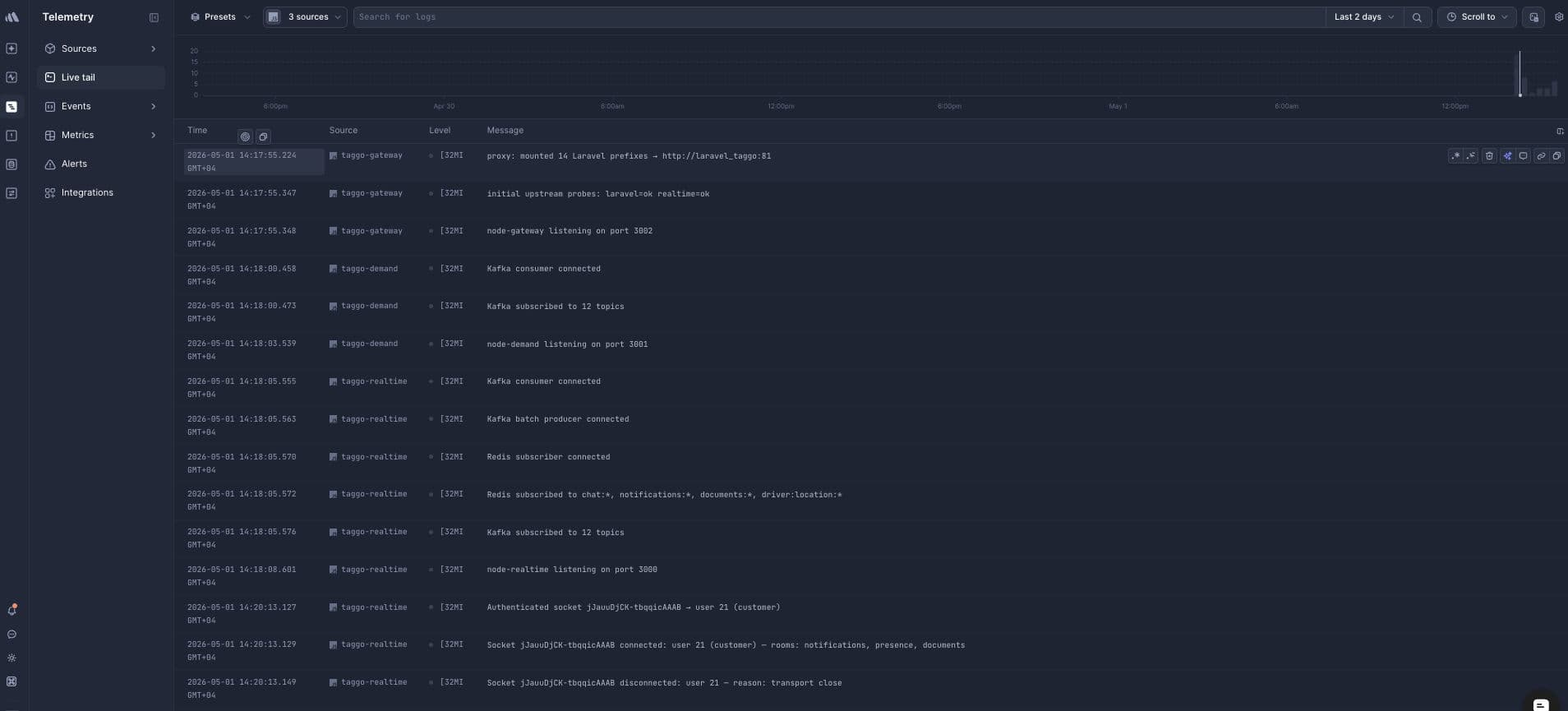Open the plus-square icon in left rail
The width and height of the screenshot is (1568, 711).
pyautogui.click(x=12, y=48)
